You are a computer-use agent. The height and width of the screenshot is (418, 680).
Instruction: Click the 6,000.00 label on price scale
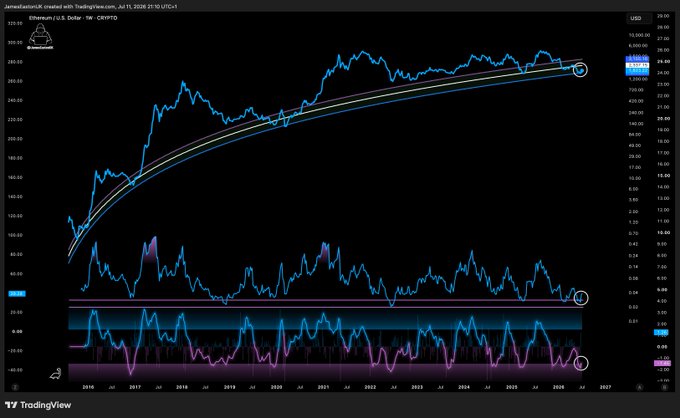tap(639, 46)
